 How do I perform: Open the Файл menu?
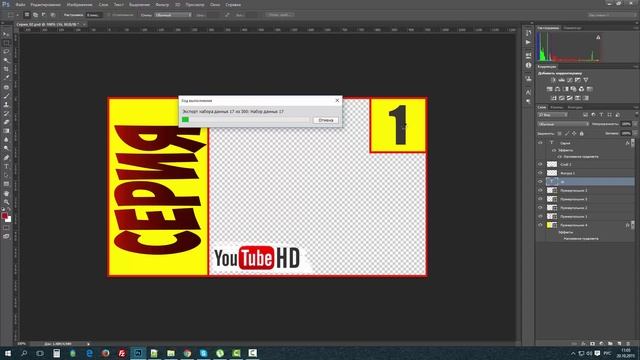pyautogui.click(x=20, y=4)
